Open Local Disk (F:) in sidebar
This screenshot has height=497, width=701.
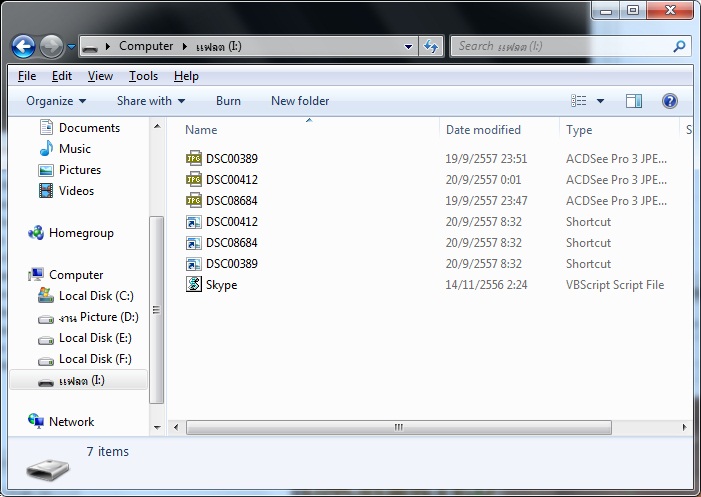tap(85, 359)
